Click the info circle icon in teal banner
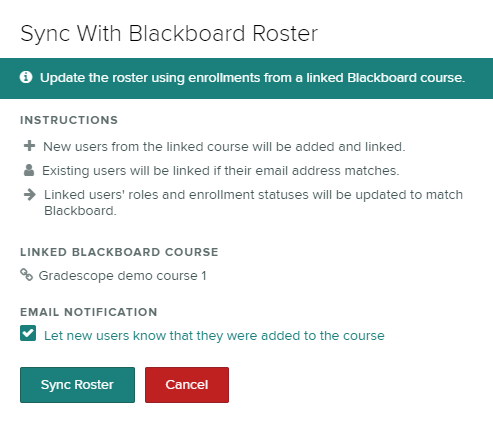The width and height of the screenshot is (493, 423). coord(26,77)
